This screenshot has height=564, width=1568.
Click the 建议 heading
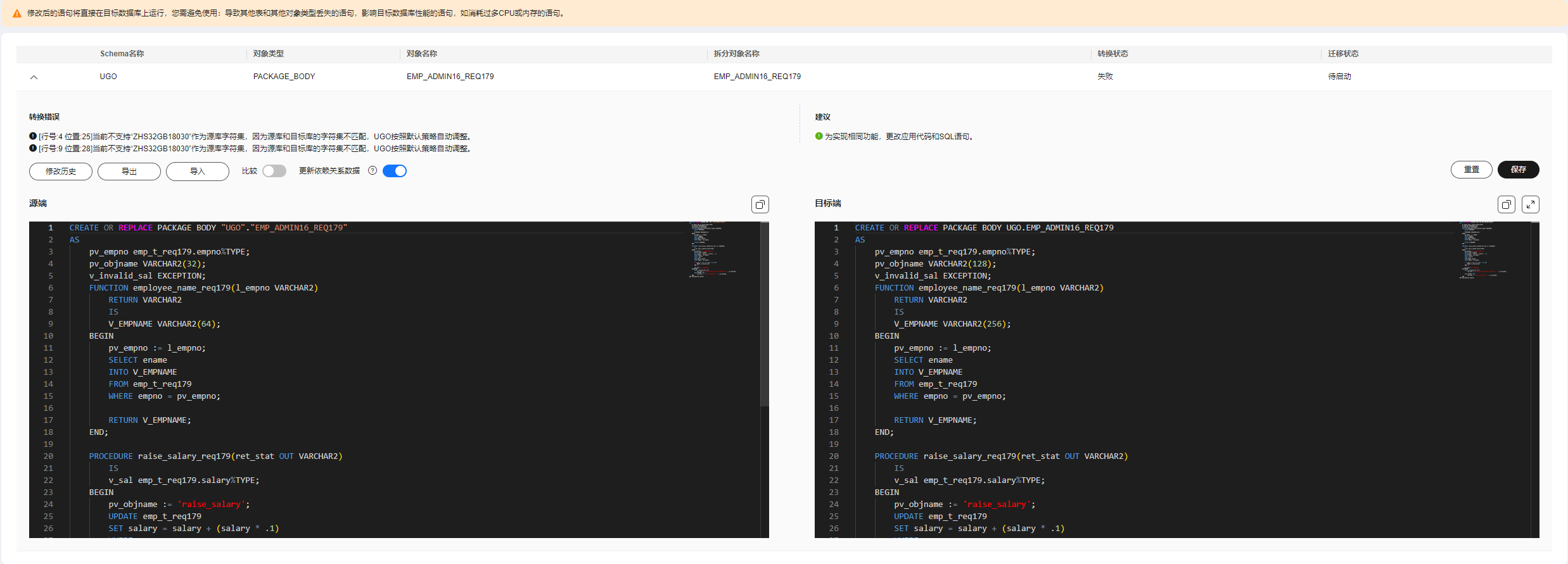(x=822, y=117)
